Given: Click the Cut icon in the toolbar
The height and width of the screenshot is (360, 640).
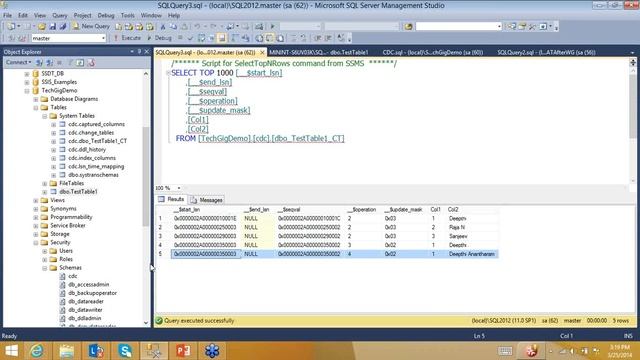Looking at the screenshot, I should click(x=162, y=27).
